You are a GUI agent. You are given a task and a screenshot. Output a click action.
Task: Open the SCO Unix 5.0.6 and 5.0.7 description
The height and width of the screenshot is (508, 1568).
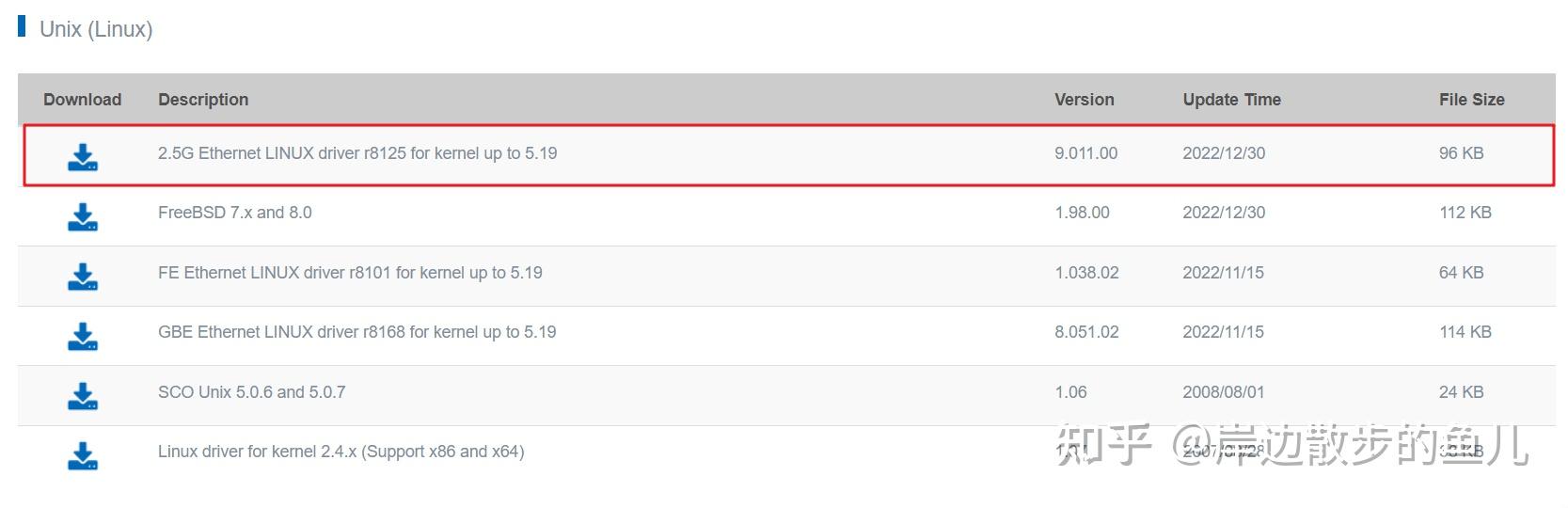tap(252, 392)
